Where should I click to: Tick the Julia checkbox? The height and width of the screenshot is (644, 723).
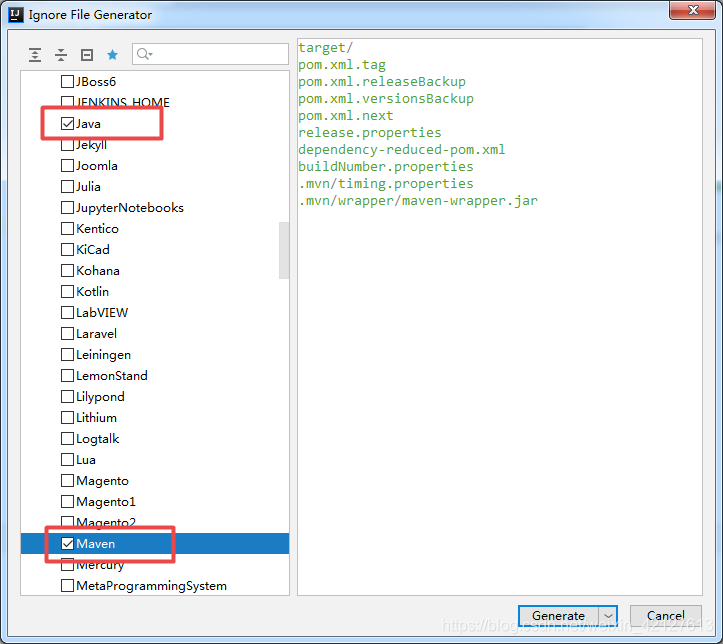[67, 187]
